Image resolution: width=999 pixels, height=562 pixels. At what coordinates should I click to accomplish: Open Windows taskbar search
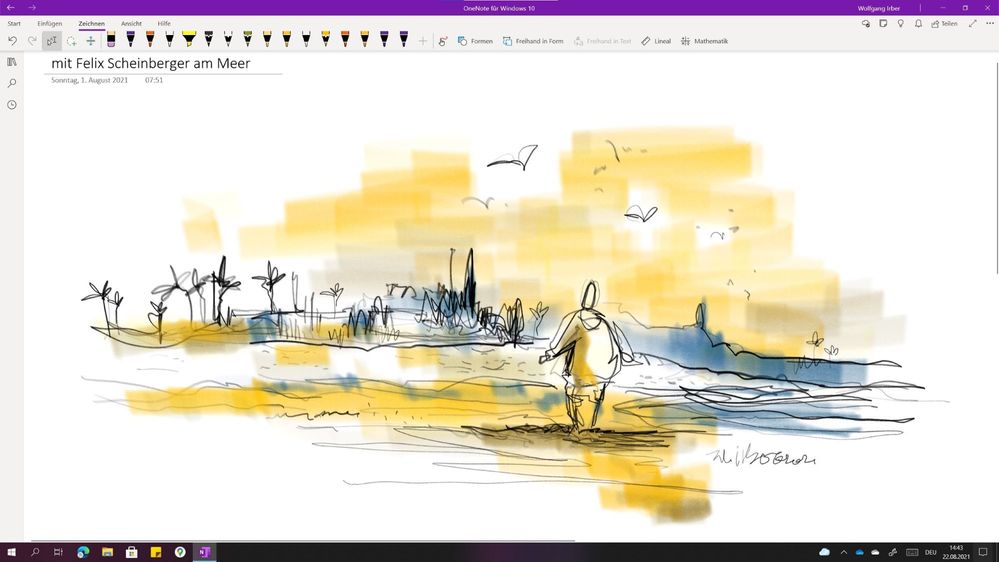pyautogui.click(x=35, y=552)
